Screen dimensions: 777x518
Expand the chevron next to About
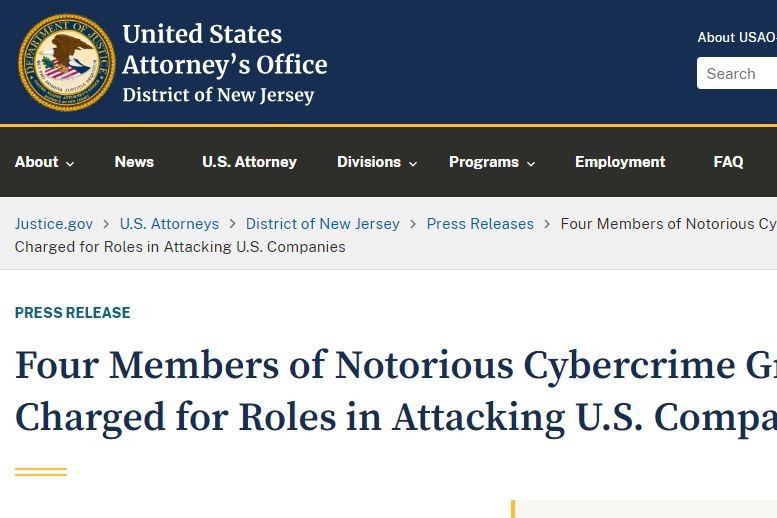coord(70,164)
